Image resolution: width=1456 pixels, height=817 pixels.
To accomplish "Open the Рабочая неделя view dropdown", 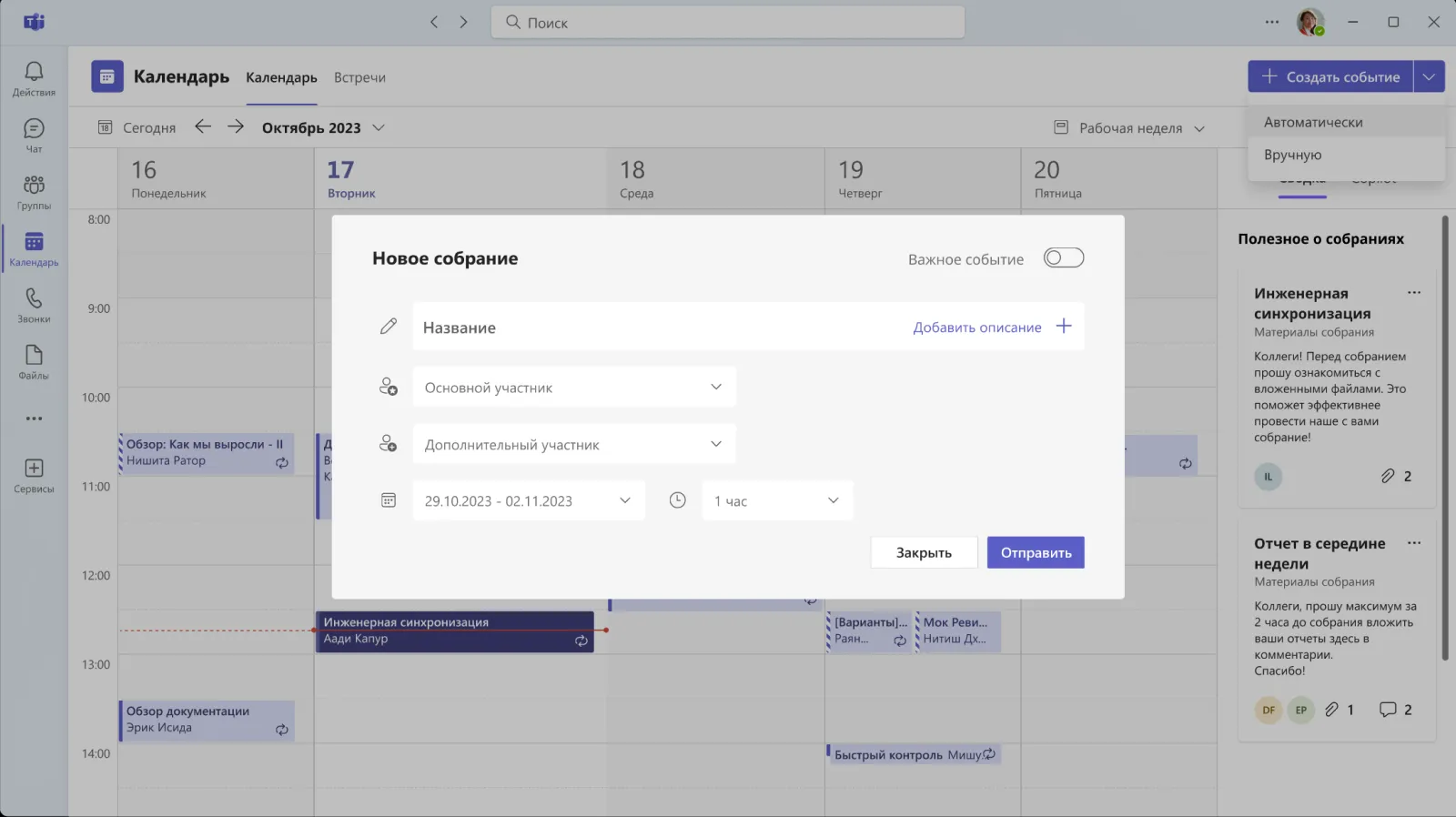I will [1129, 128].
